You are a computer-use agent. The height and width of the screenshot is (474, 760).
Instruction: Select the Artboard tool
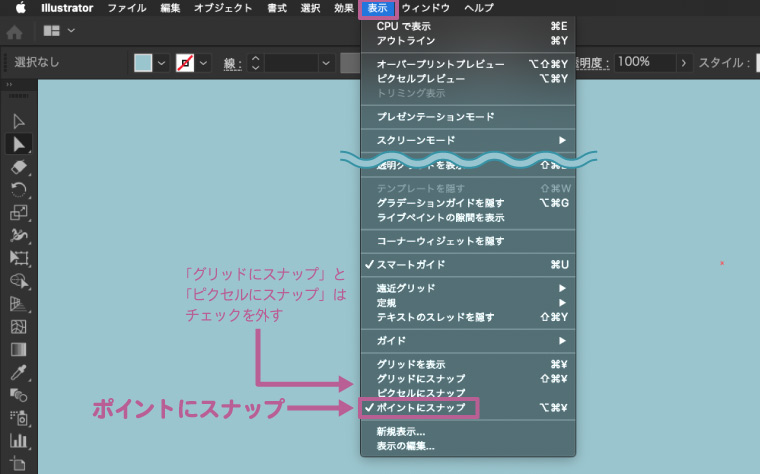(x=18, y=464)
